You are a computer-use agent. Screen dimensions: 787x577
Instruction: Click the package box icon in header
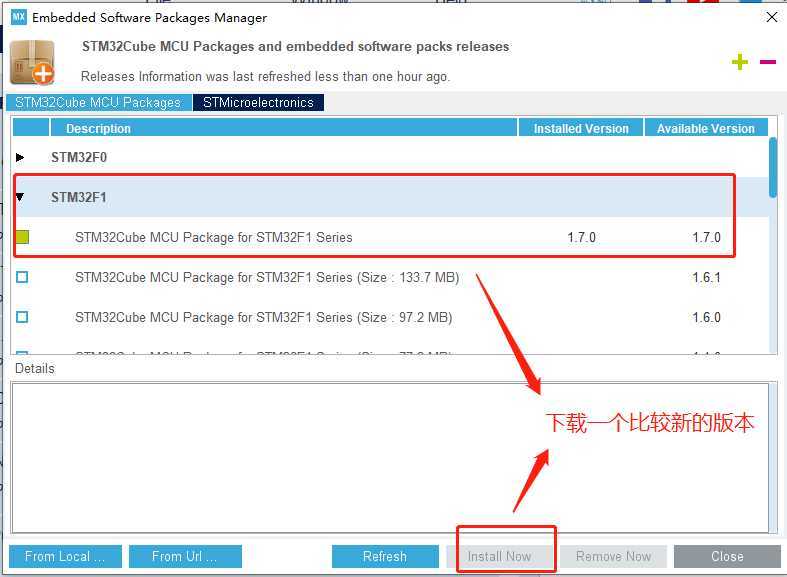32,62
